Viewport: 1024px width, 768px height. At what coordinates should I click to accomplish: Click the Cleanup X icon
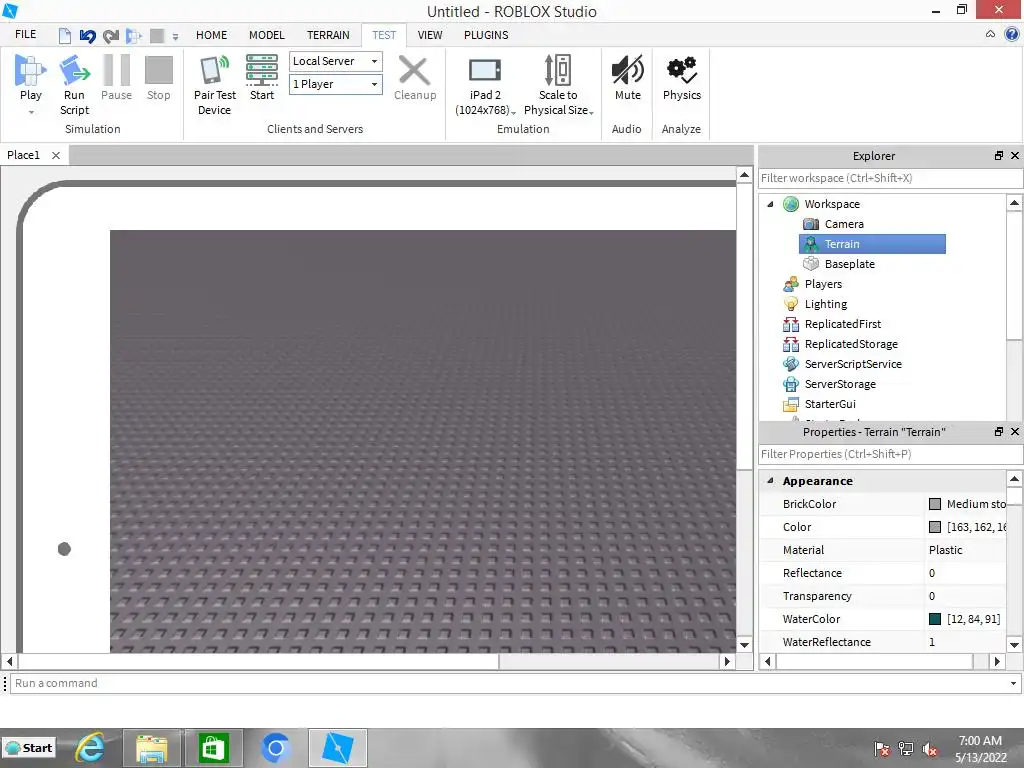point(414,71)
